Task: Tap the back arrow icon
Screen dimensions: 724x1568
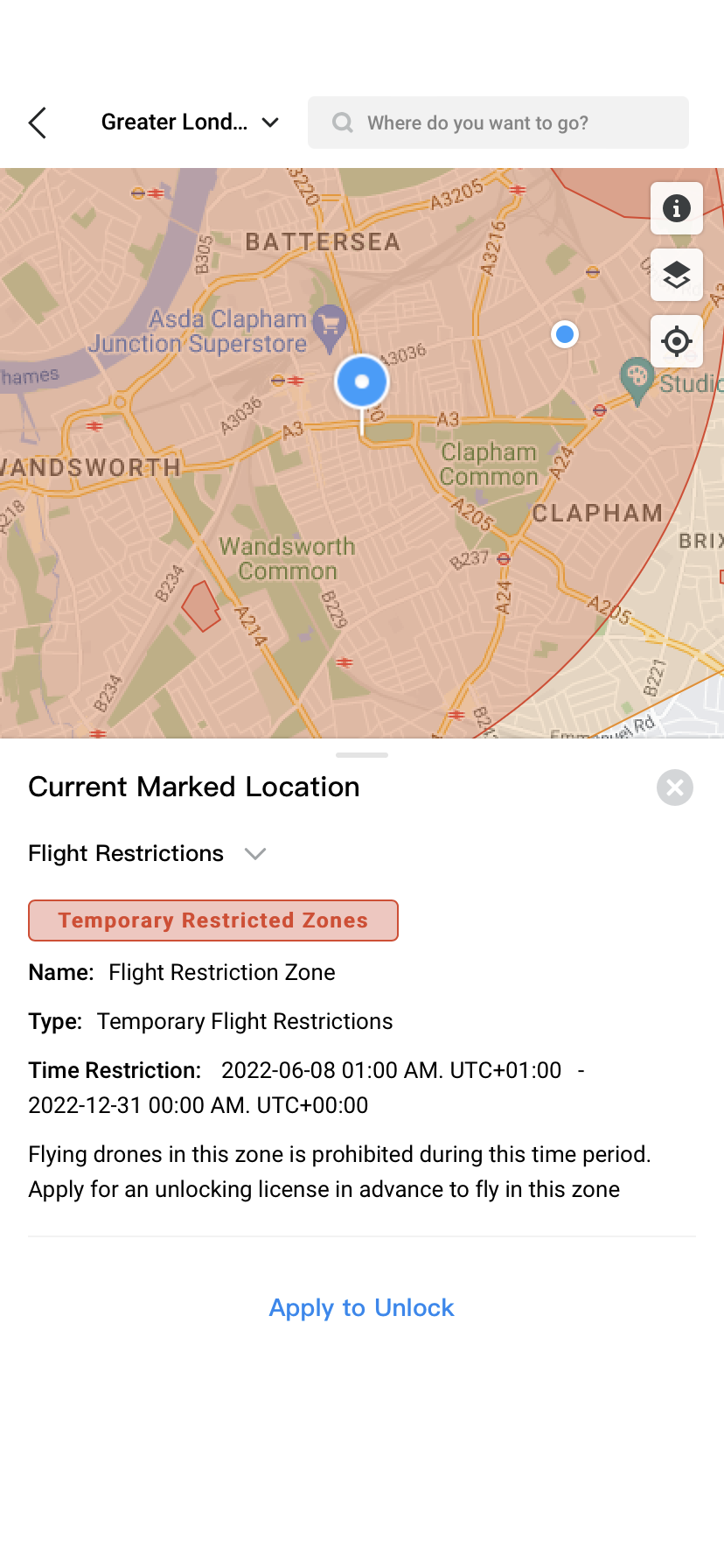Action: [x=38, y=123]
